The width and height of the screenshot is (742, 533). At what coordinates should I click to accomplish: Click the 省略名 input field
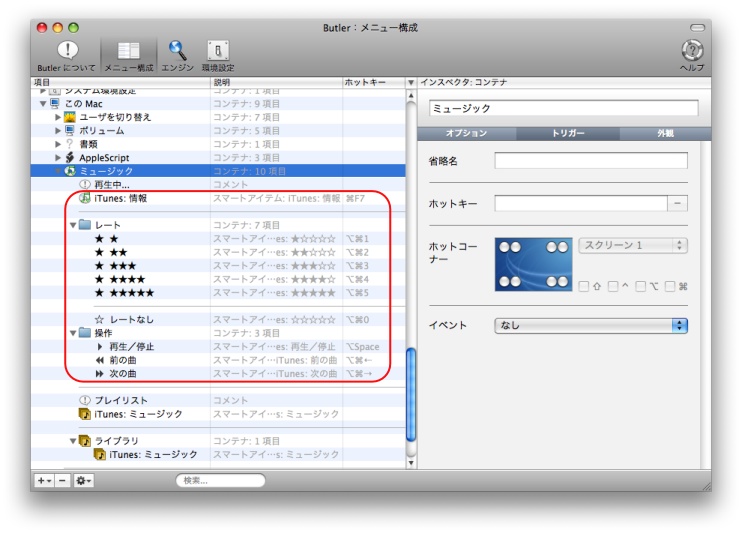[591, 160]
